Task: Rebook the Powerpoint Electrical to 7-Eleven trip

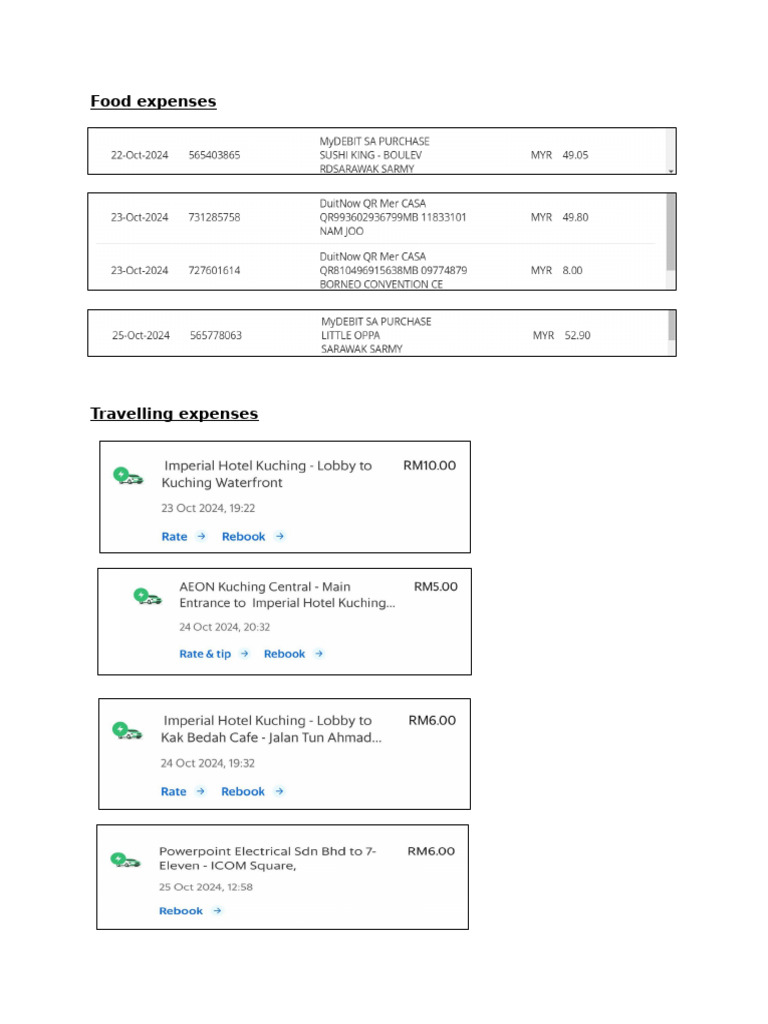Action: tap(181, 911)
